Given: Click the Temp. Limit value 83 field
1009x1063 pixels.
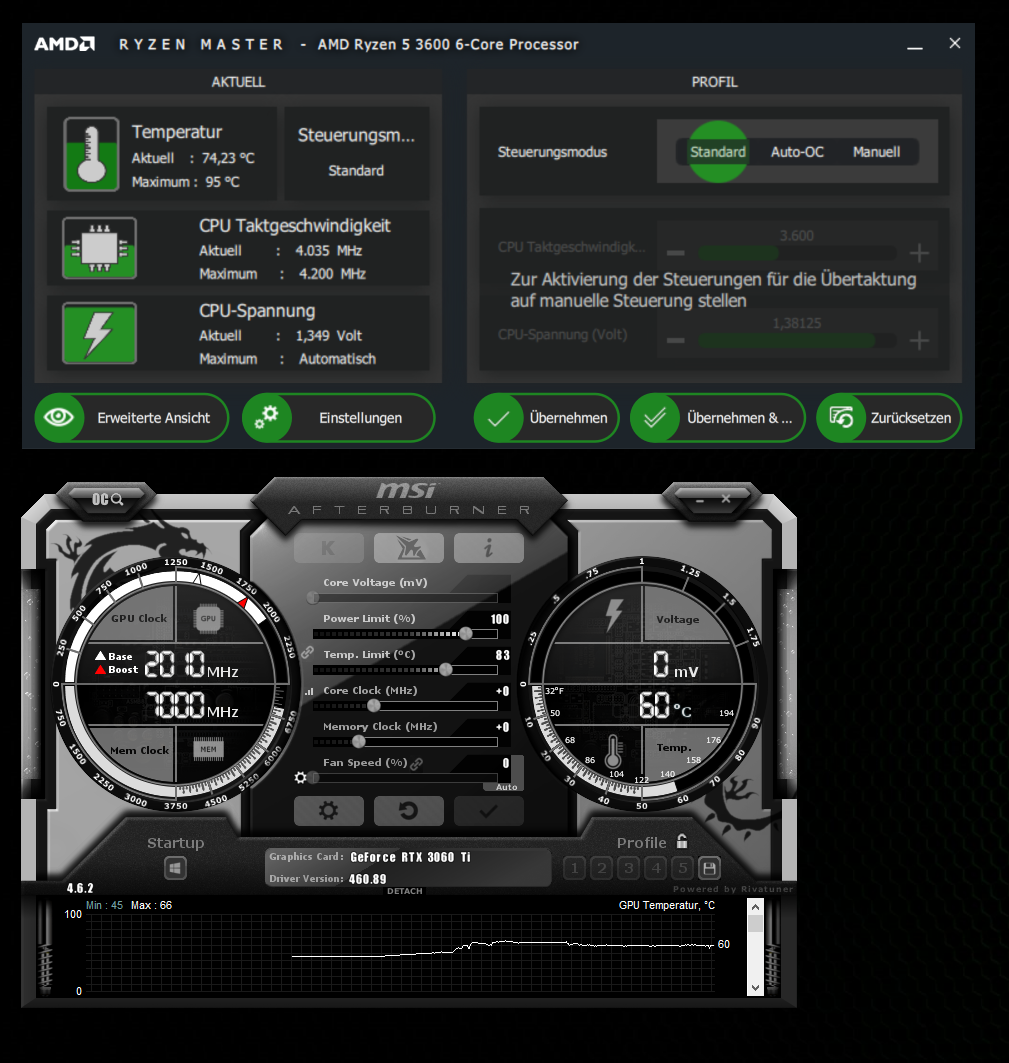Looking at the screenshot, I should click(x=502, y=655).
